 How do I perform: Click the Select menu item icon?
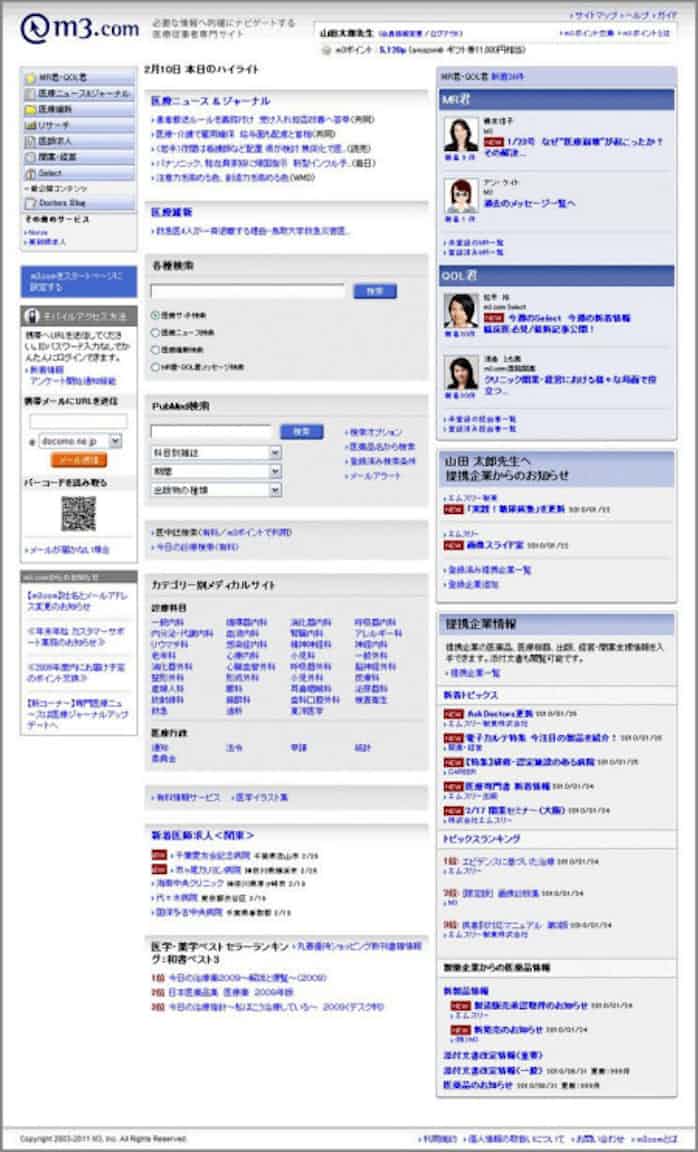[x=31, y=173]
